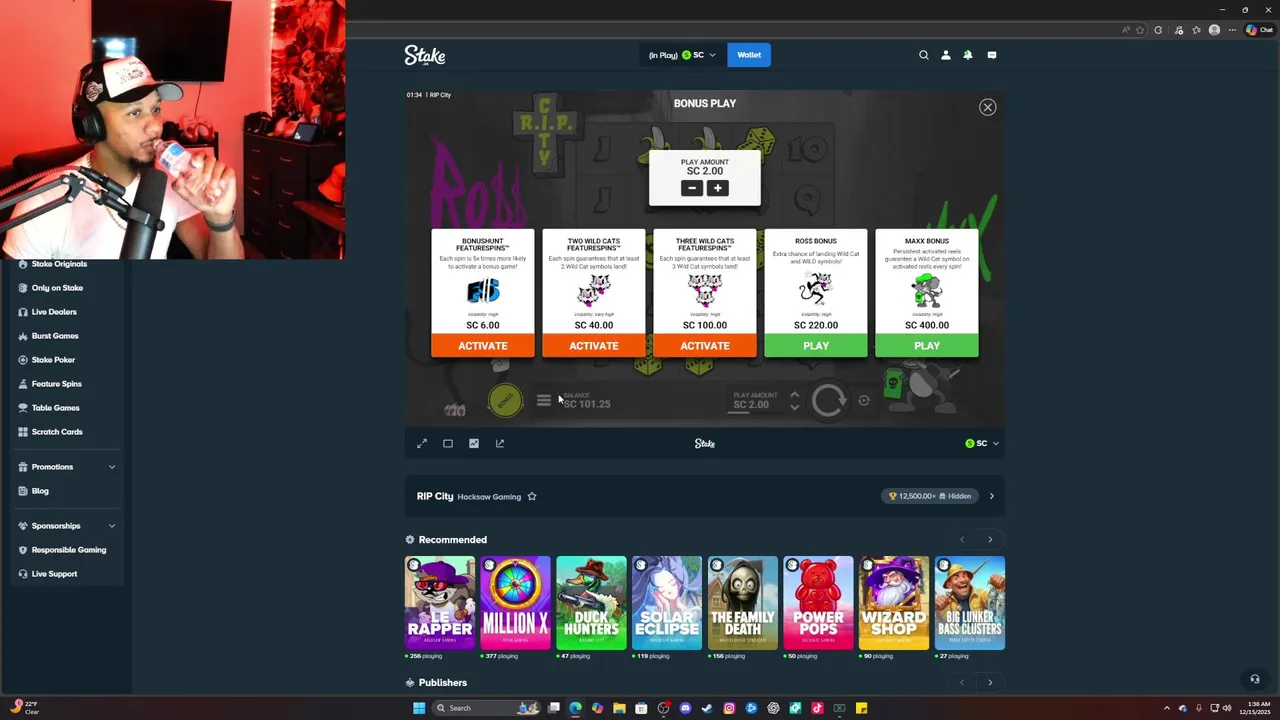Click the Stake logo in header
1280x720 pixels.
tap(425, 55)
